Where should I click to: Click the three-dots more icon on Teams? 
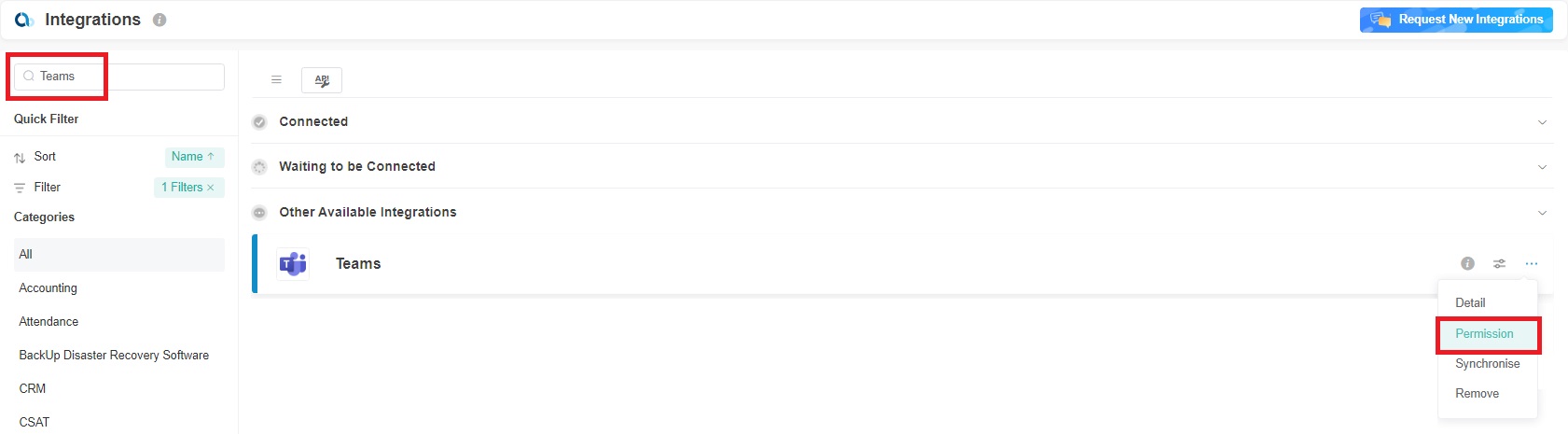click(1532, 264)
